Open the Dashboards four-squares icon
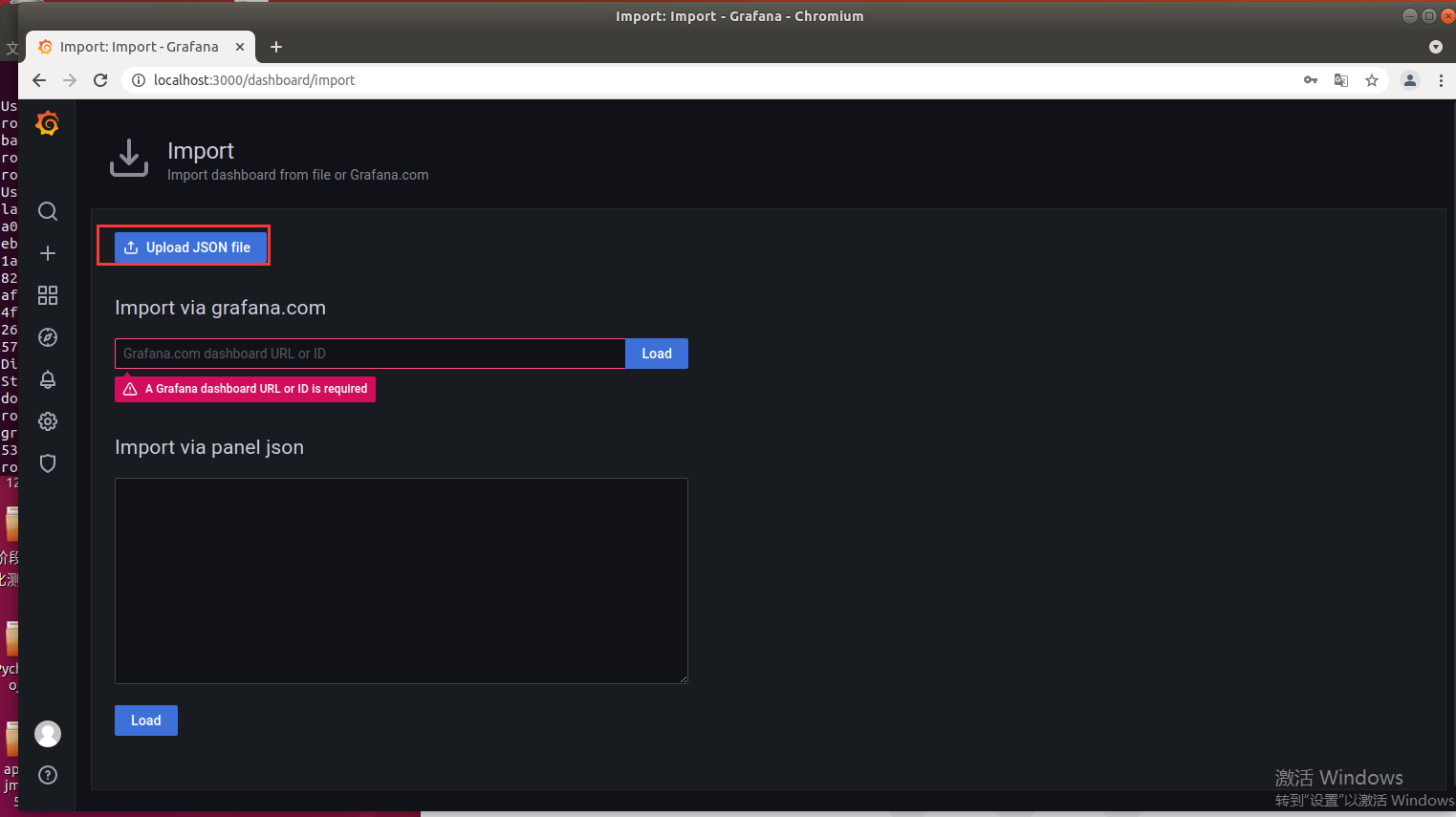 tap(48, 295)
